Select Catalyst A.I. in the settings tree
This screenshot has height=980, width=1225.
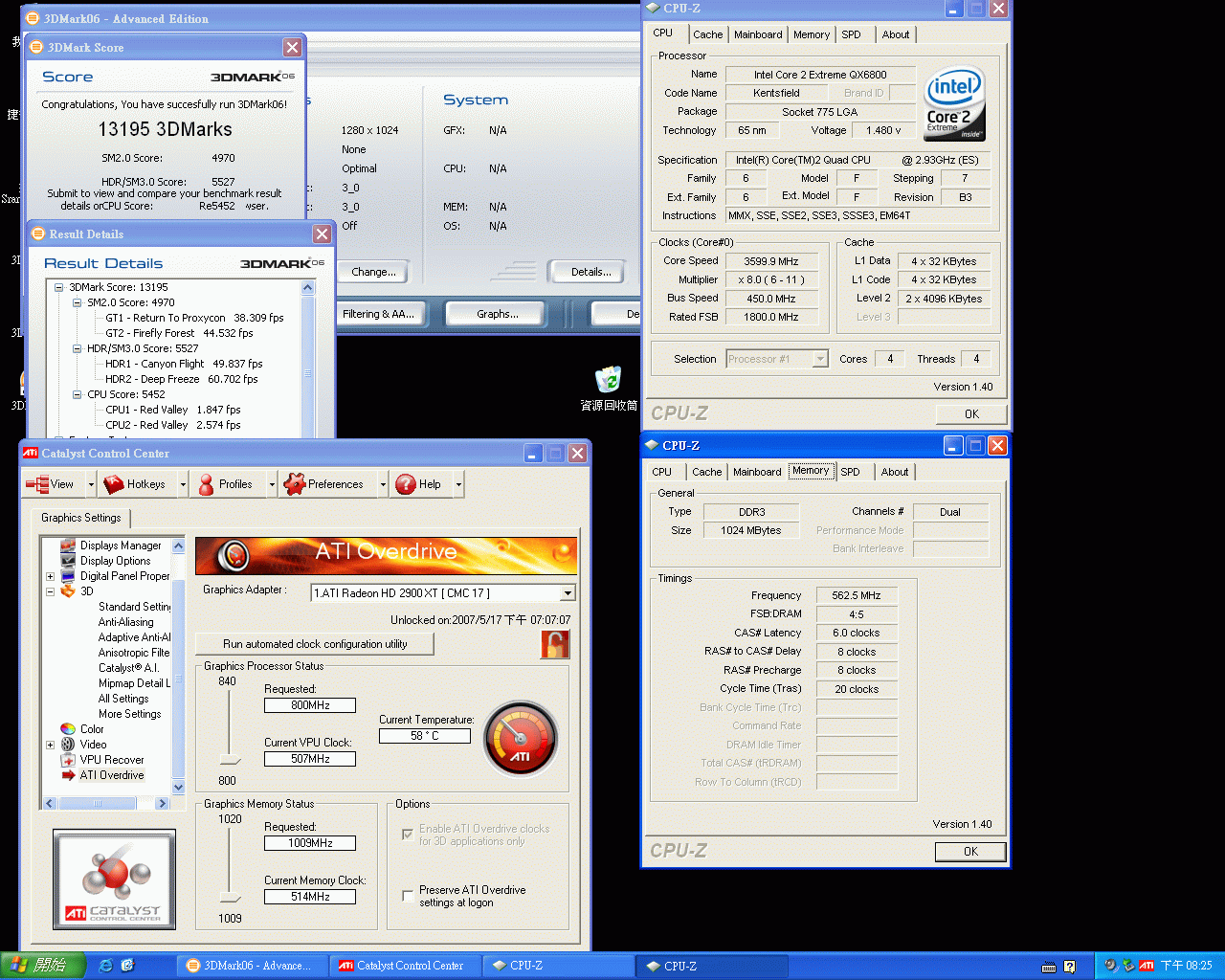pyautogui.click(x=128, y=668)
